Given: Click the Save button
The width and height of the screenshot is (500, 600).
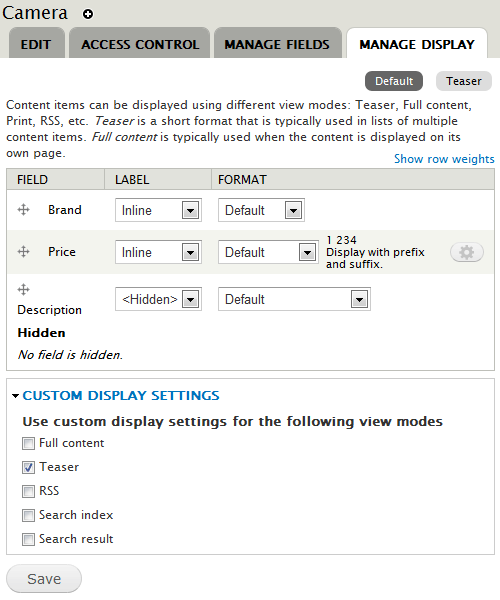Looking at the screenshot, I should tap(44, 579).
